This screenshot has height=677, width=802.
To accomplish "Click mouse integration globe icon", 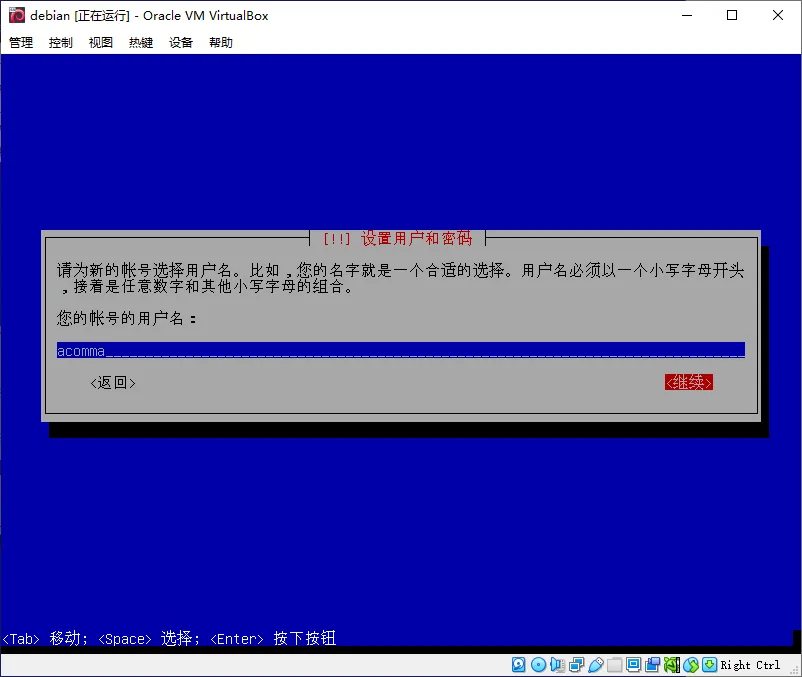I will (x=690, y=665).
